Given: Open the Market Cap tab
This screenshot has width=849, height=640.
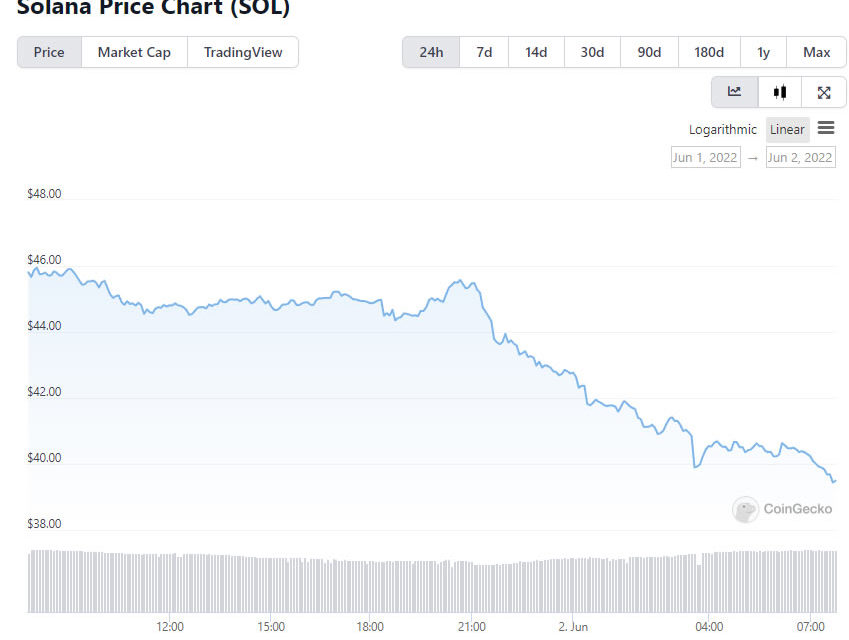Looking at the screenshot, I should (134, 52).
